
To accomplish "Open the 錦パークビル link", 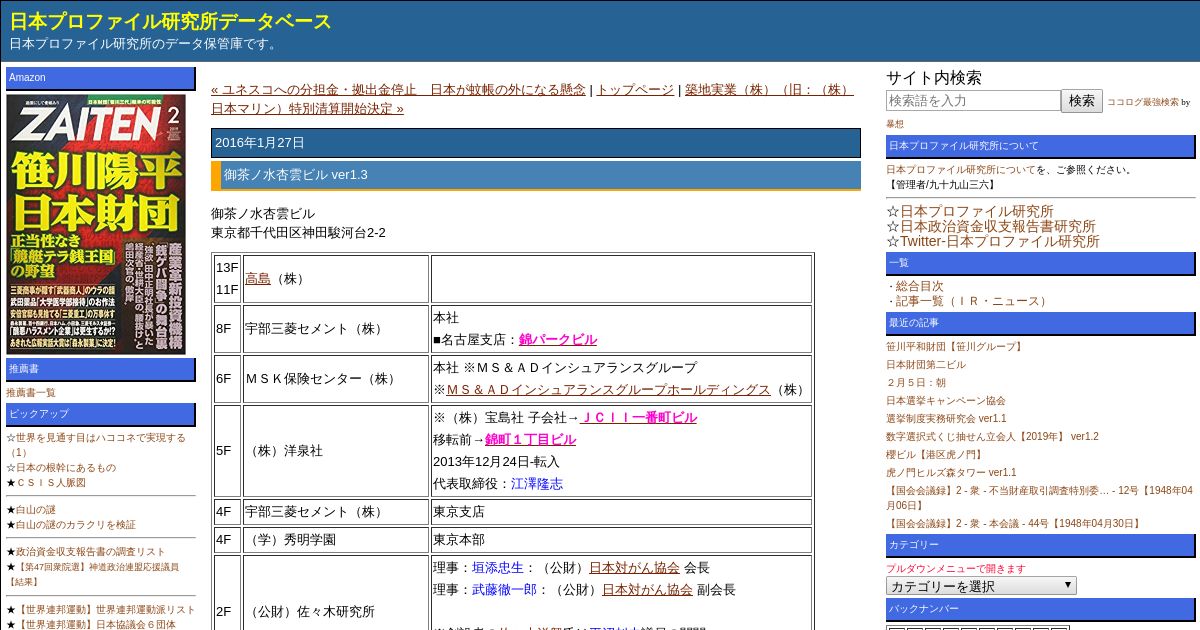I will pos(557,339).
